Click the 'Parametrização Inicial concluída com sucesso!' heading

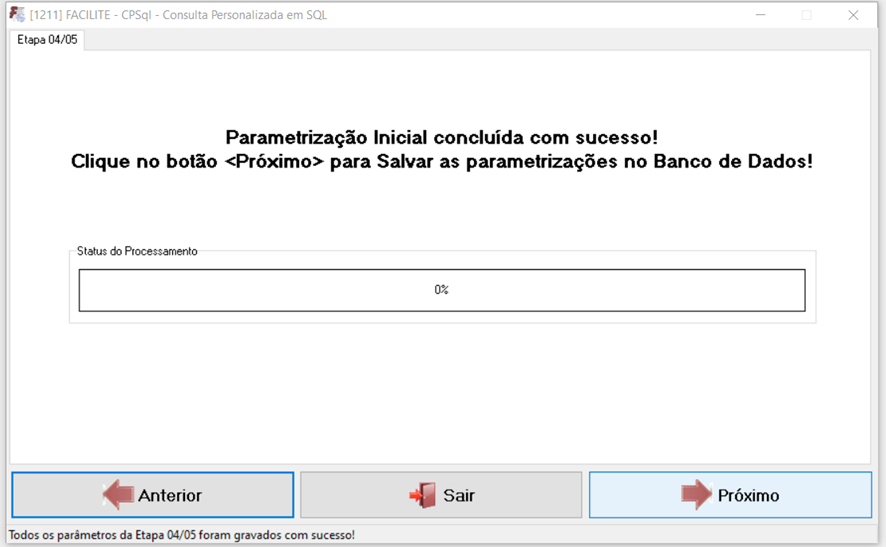442,137
